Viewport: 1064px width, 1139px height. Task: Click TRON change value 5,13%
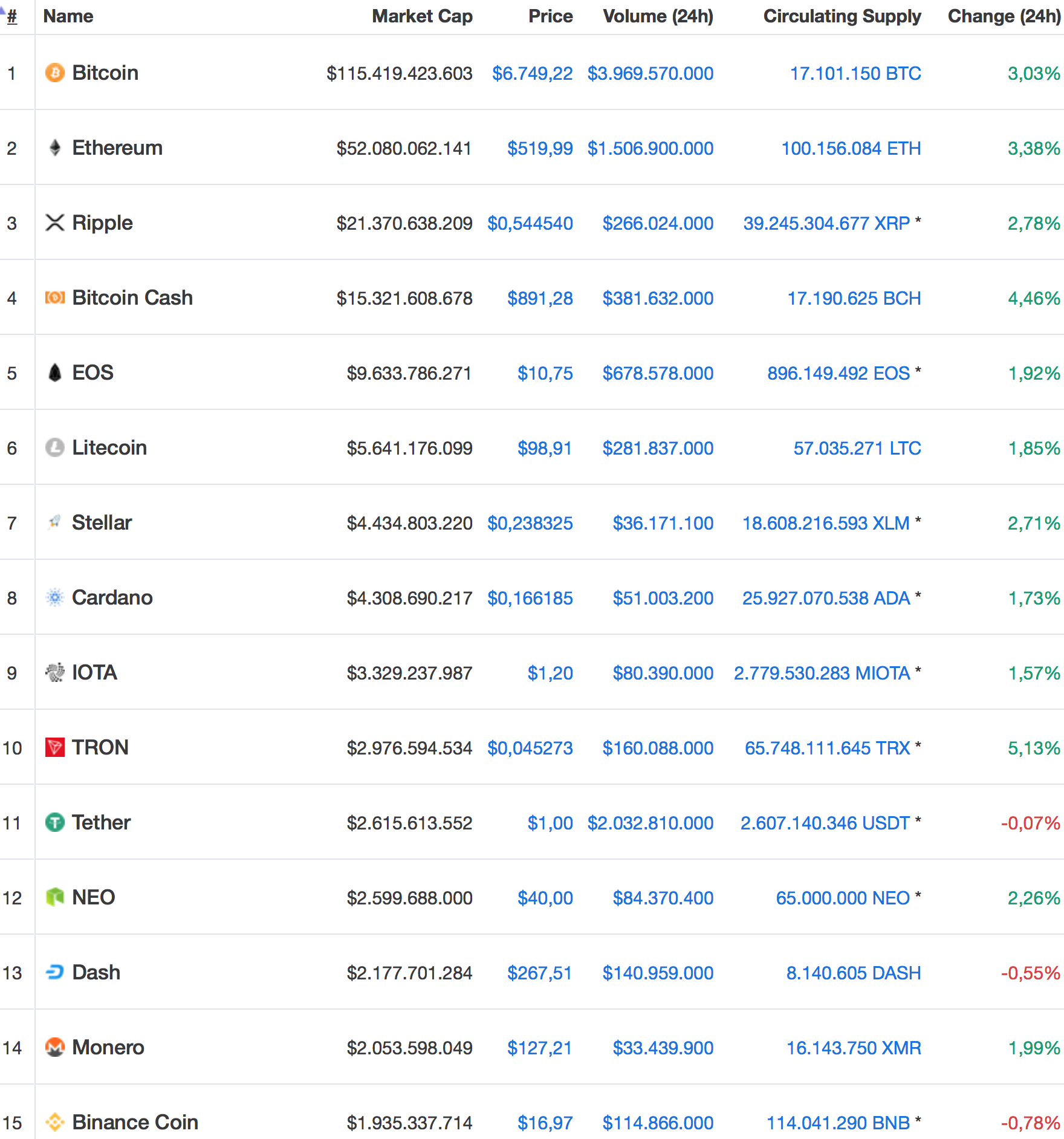[x=1034, y=748]
